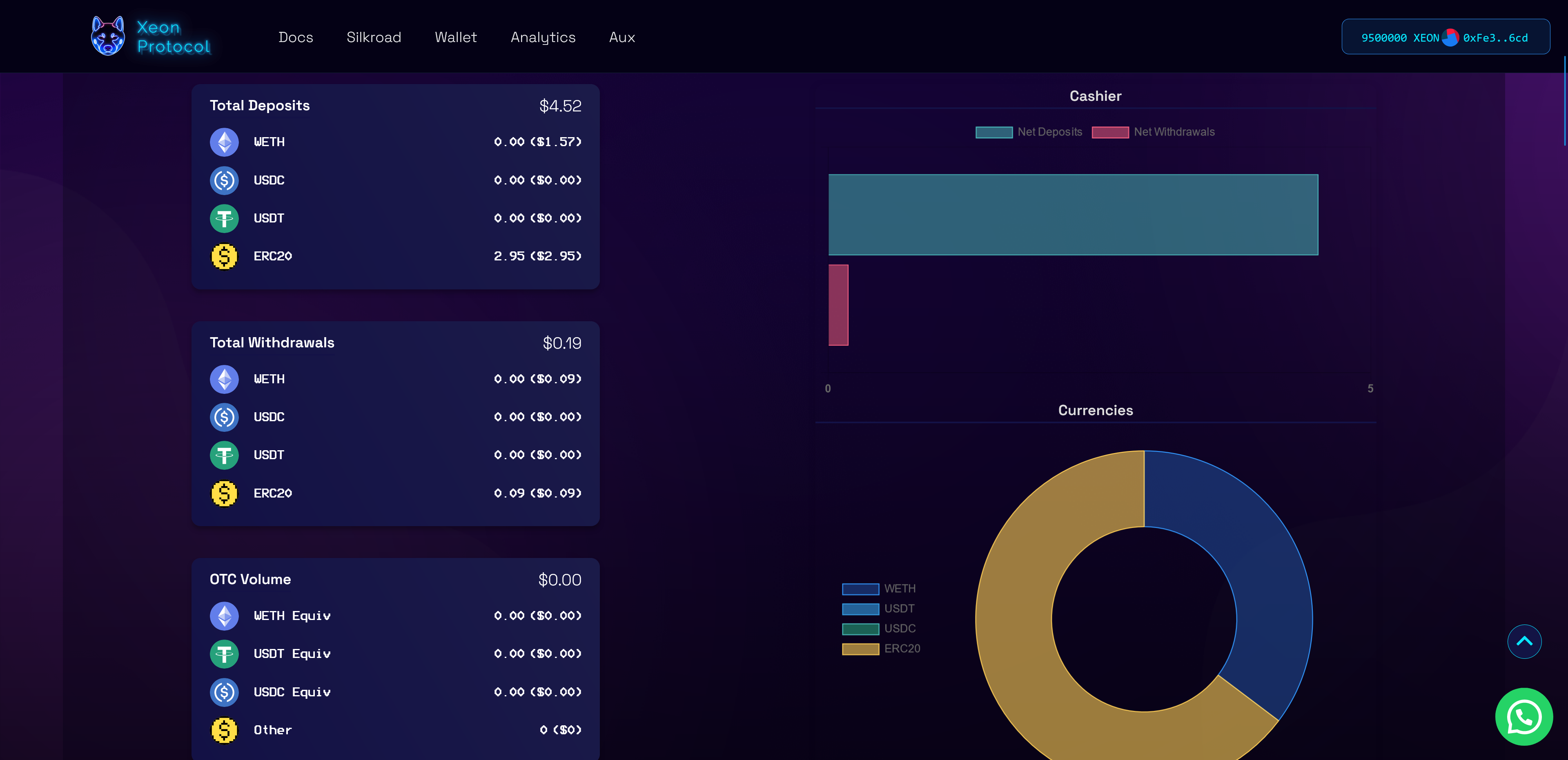Viewport: 1568px width, 760px height.
Task: Click wallet avatar icon beside address
Action: pos(1450,38)
